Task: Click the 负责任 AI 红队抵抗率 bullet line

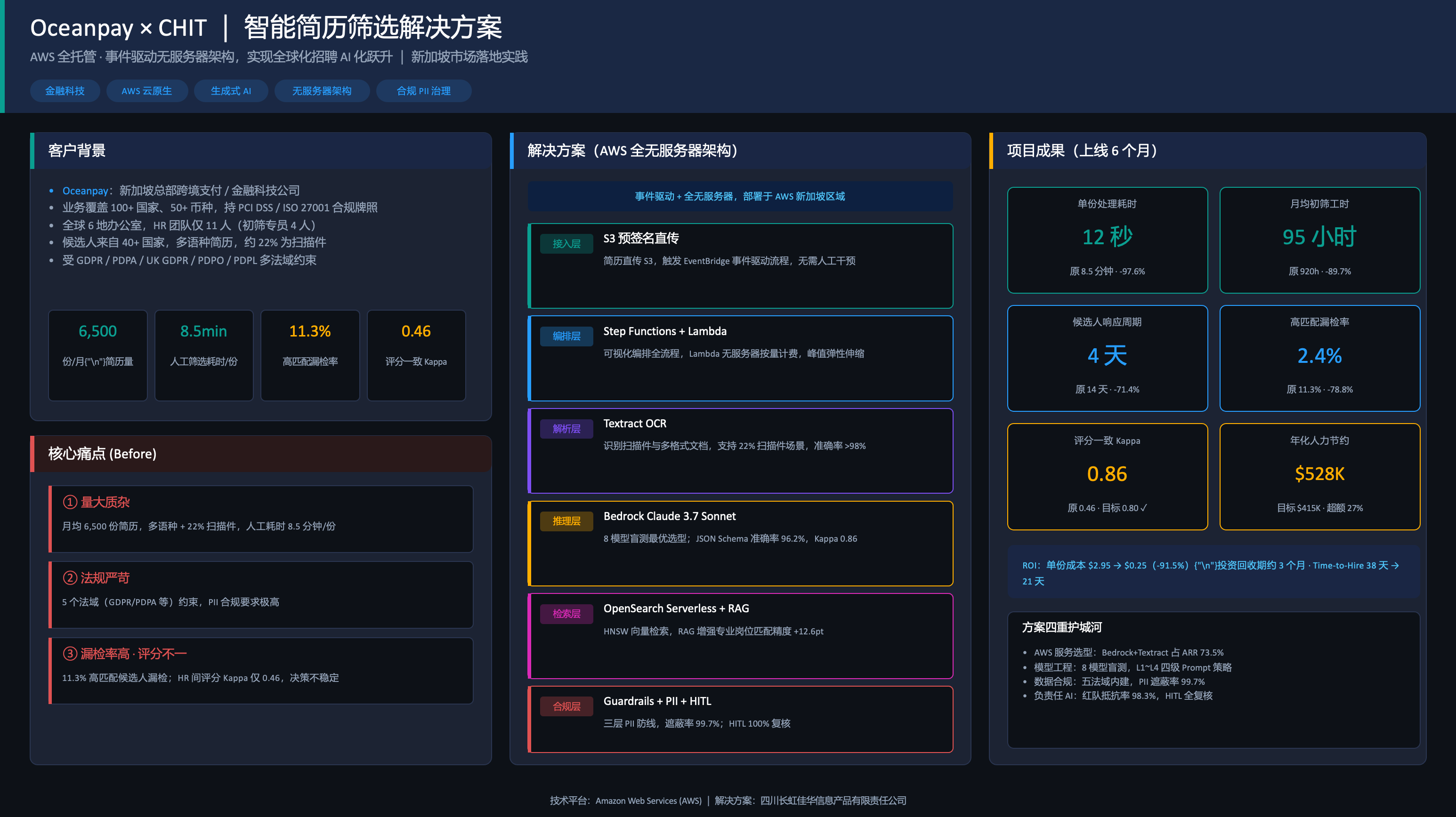Action: pyautogui.click(x=1123, y=696)
